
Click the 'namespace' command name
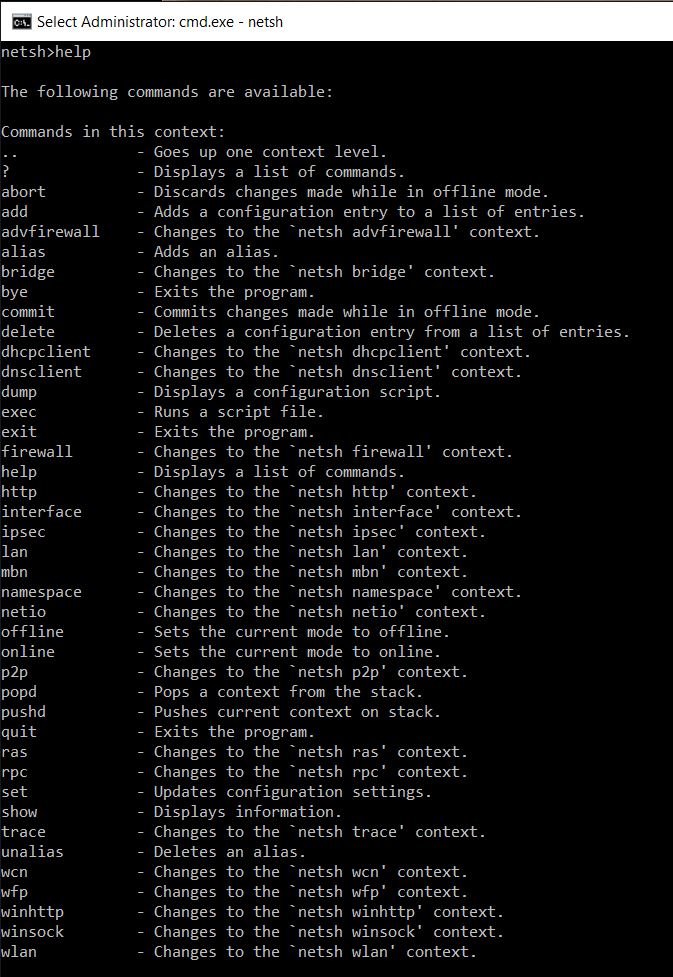42,592
